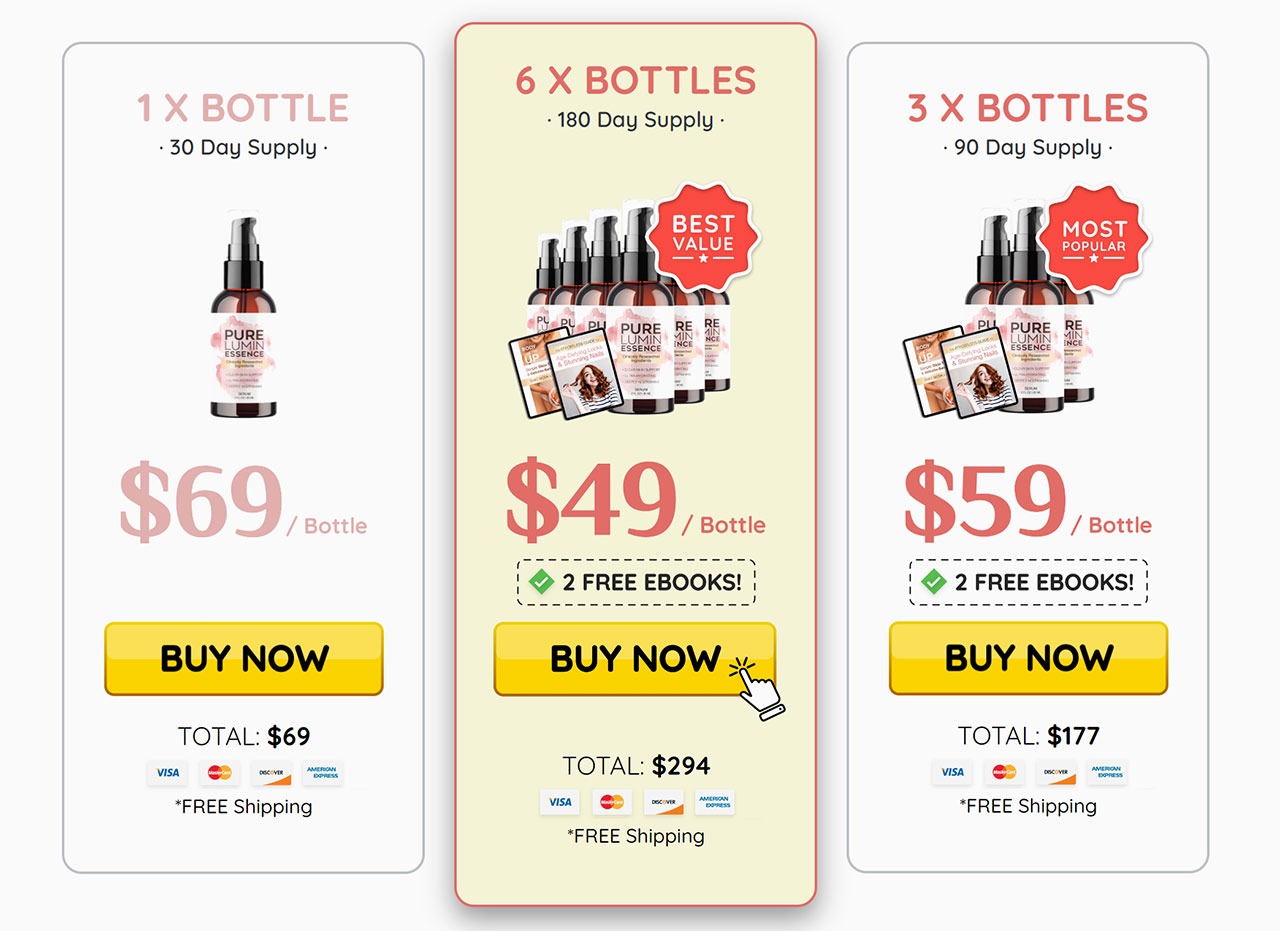
Task: Click the Mastercard icon under the $294 total
Action: [611, 802]
